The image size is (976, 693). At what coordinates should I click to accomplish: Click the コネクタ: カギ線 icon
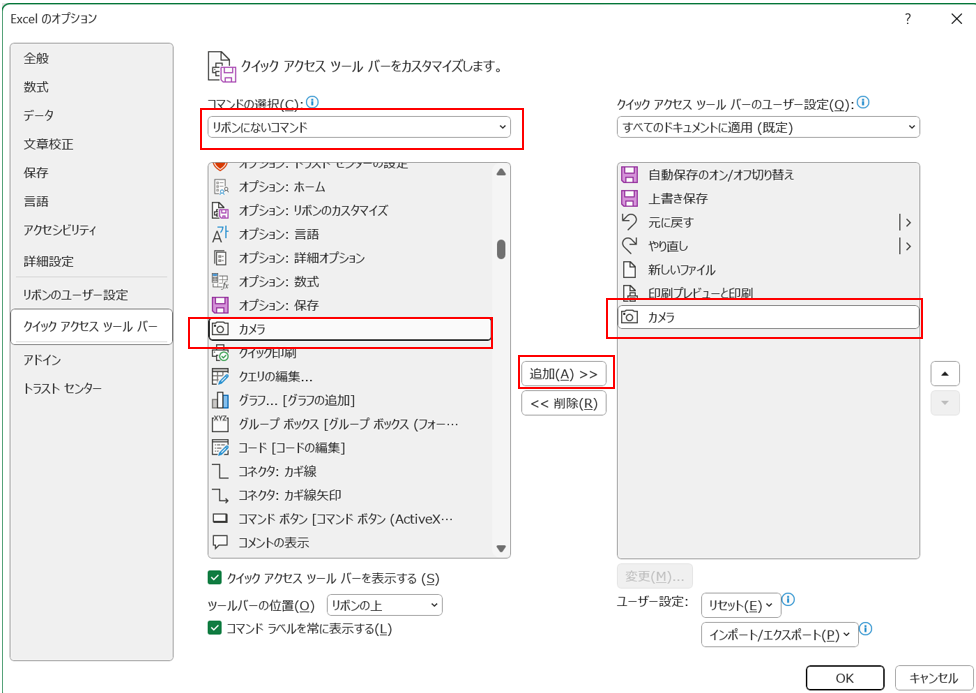click(x=220, y=471)
